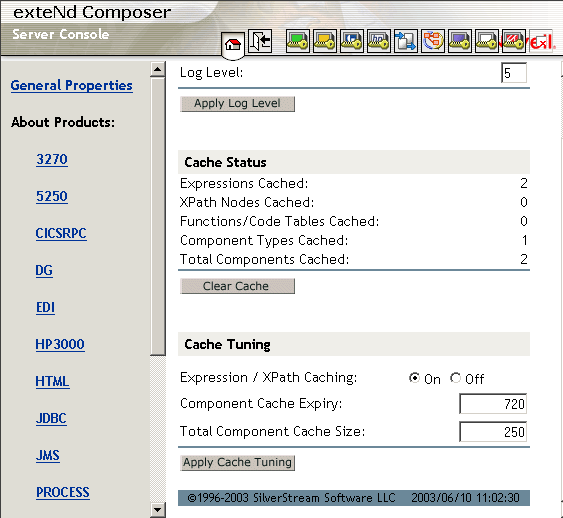Click the 'Cache Status' section heading

coord(225,162)
